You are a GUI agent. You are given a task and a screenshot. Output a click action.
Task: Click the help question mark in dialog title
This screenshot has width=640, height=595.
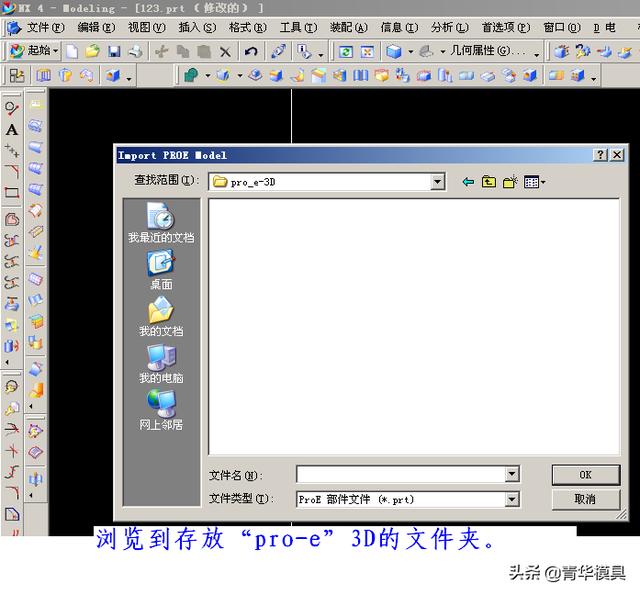click(600, 155)
